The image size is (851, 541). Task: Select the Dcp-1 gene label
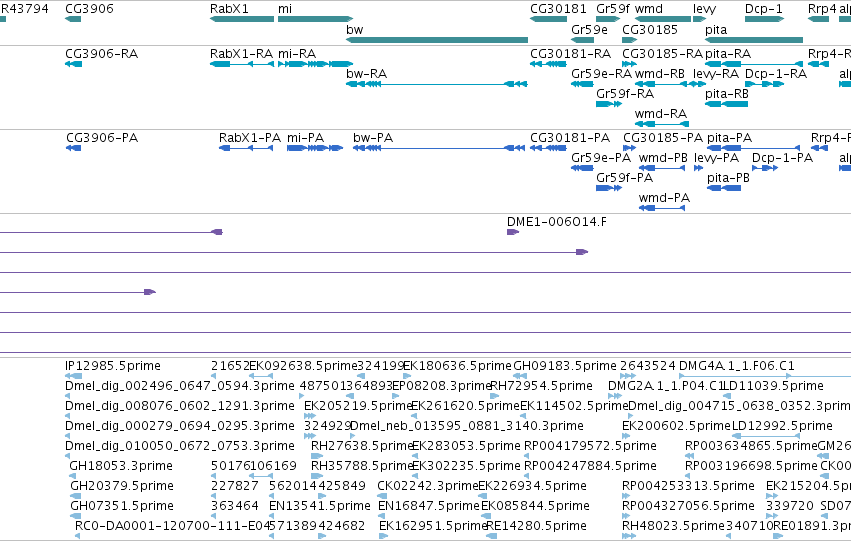(x=764, y=9)
